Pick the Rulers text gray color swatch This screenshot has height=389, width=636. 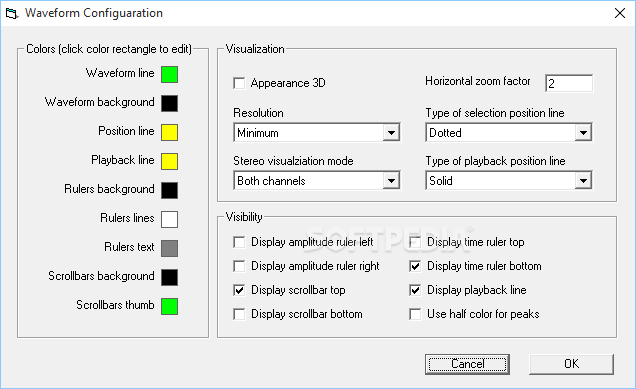(x=170, y=248)
